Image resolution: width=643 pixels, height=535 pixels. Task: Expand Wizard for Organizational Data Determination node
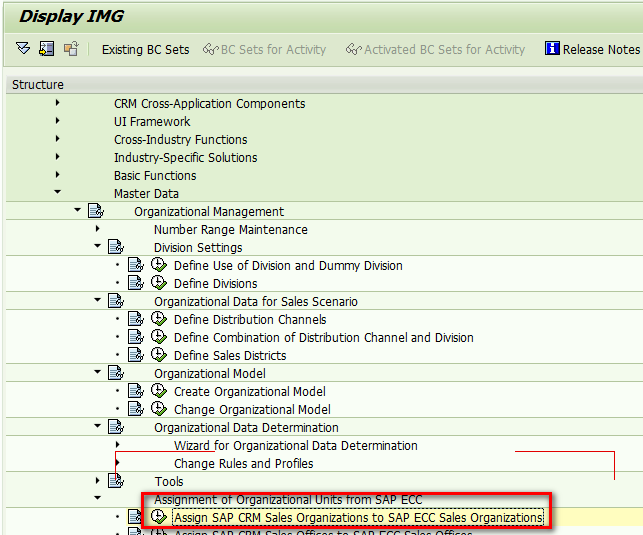(118, 444)
